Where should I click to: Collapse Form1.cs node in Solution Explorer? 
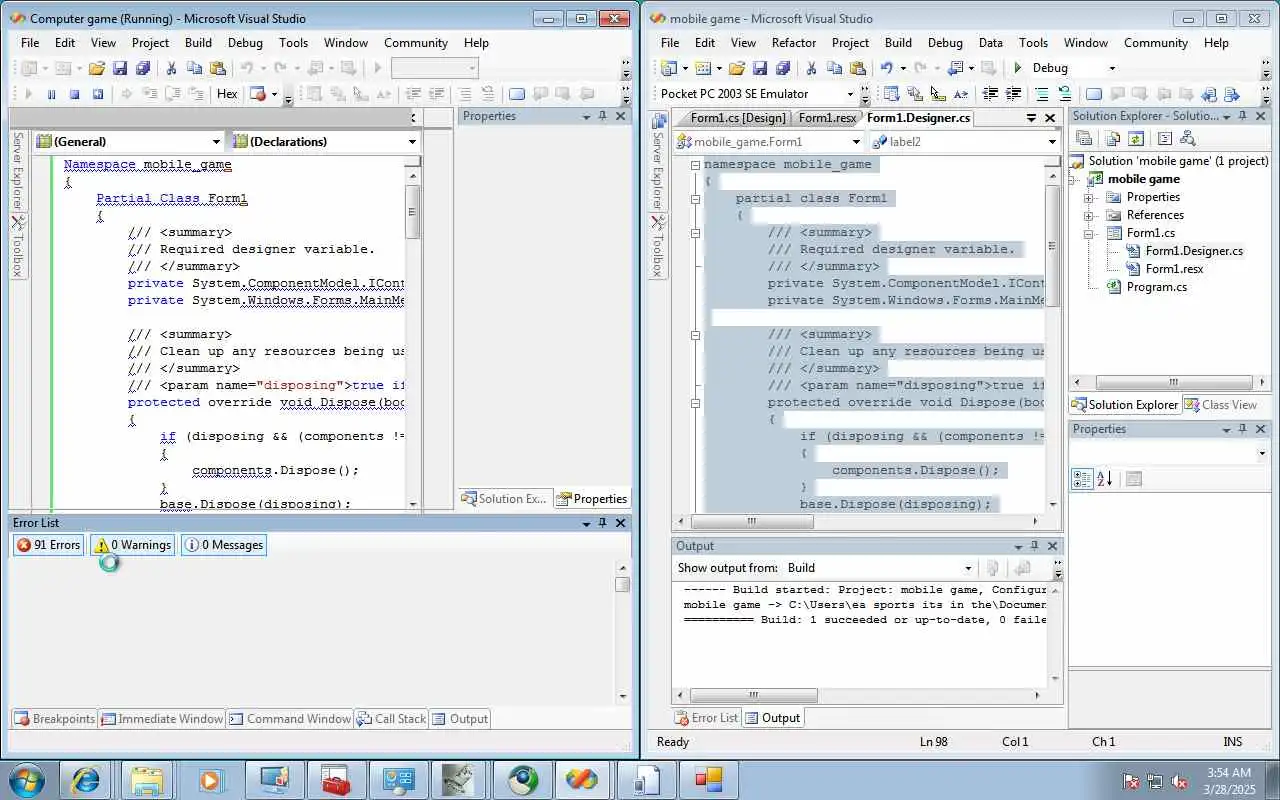click(x=1088, y=233)
